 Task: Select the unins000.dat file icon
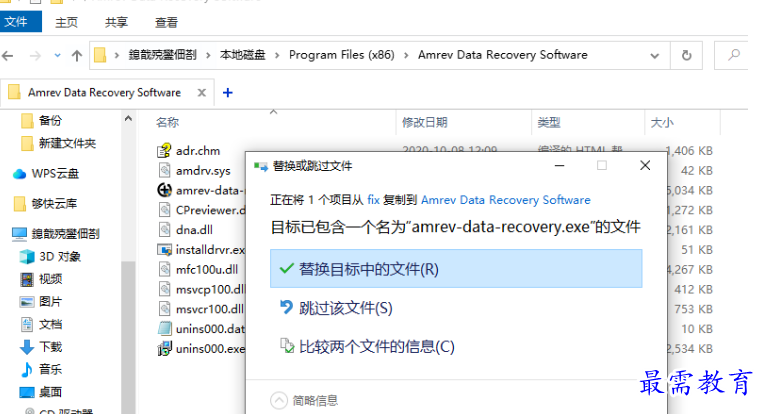coord(165,329)
